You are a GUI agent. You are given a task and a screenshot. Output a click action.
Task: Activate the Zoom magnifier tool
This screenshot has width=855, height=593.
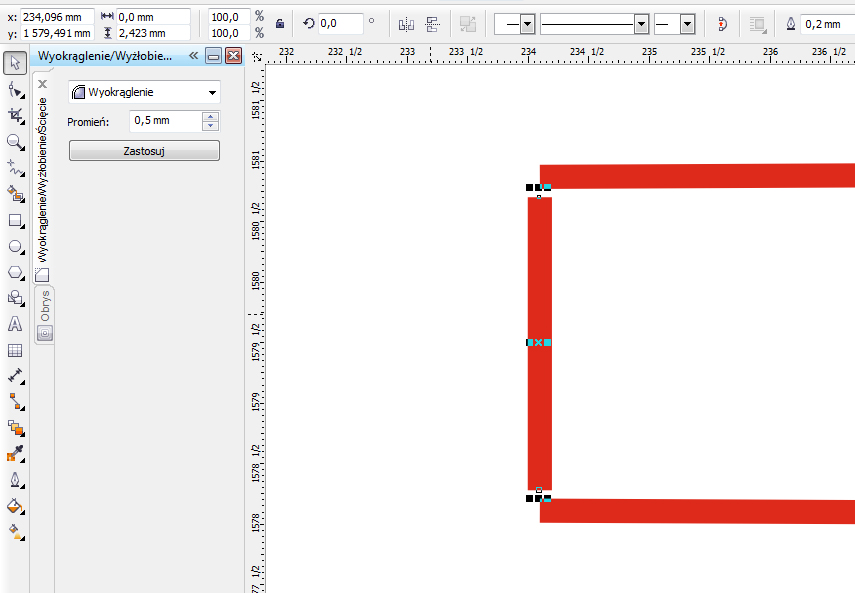point(15,142)
